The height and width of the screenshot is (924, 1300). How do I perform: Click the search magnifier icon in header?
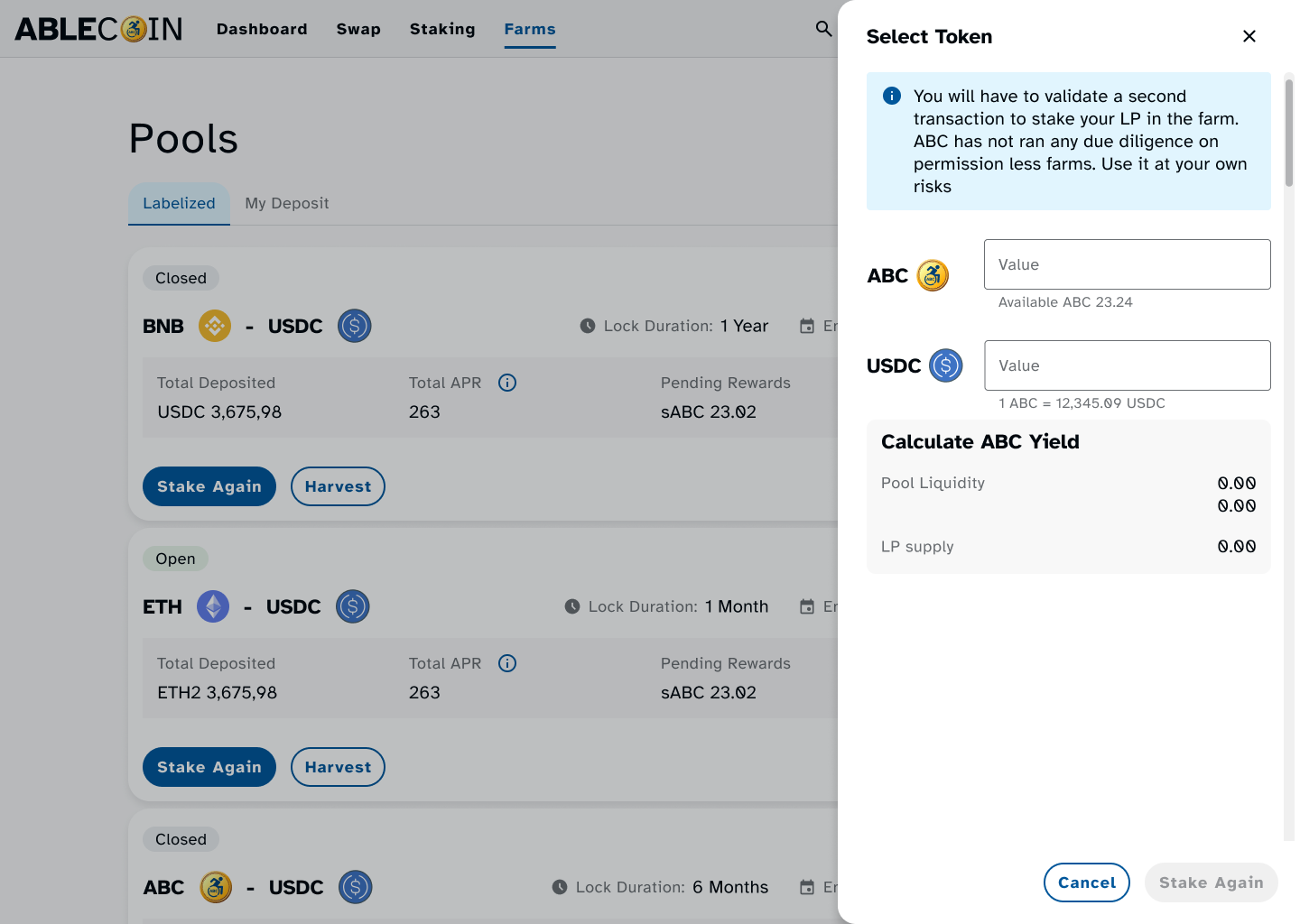pos(823,29)
